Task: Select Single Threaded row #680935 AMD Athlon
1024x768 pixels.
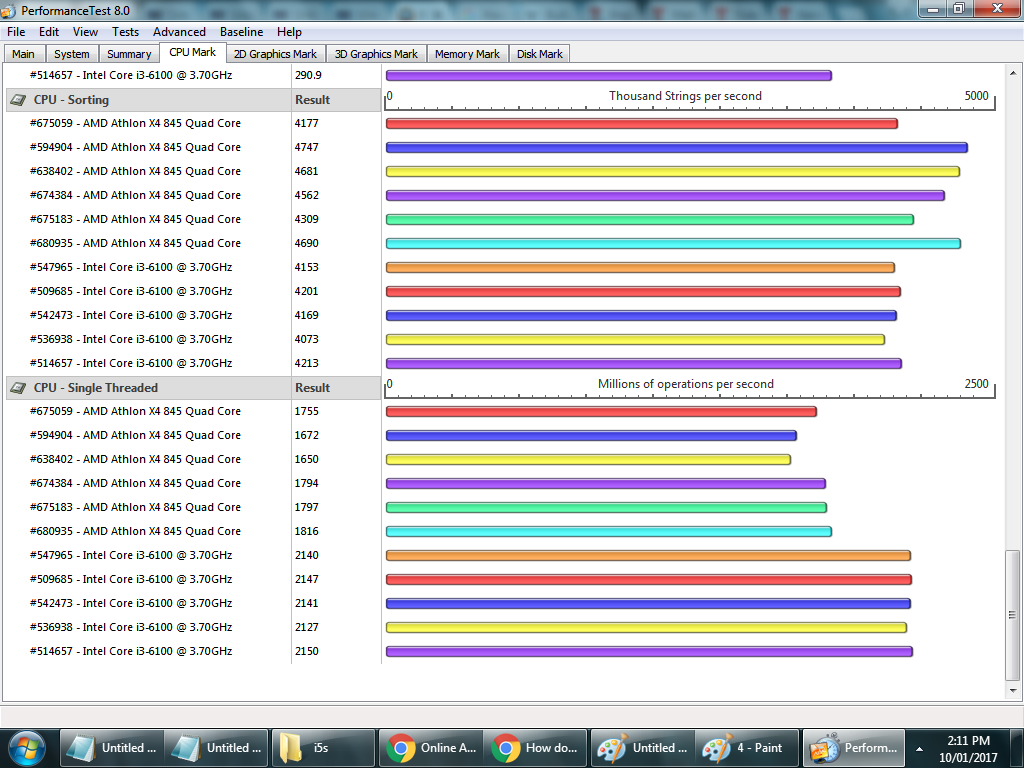Action: pyautogui.click(x=135, y=531)
